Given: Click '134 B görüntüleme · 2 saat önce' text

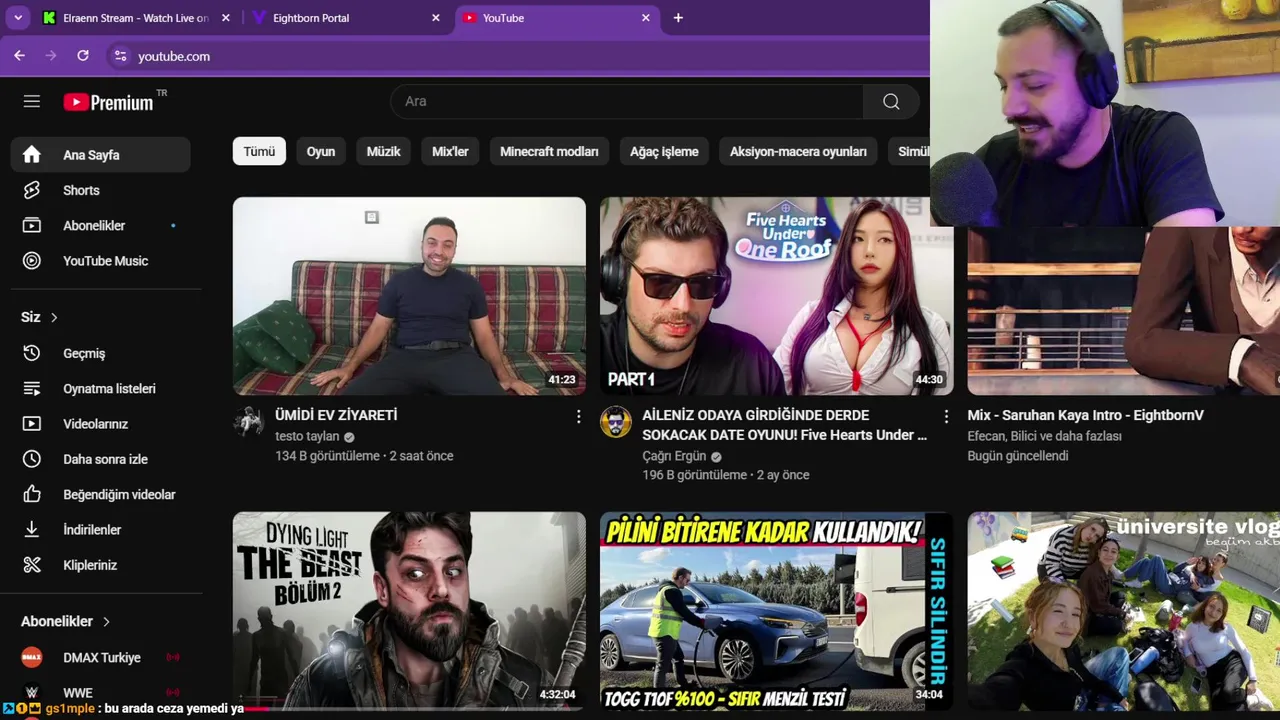Looking at the screenshot, I should (x=364, y=456).
